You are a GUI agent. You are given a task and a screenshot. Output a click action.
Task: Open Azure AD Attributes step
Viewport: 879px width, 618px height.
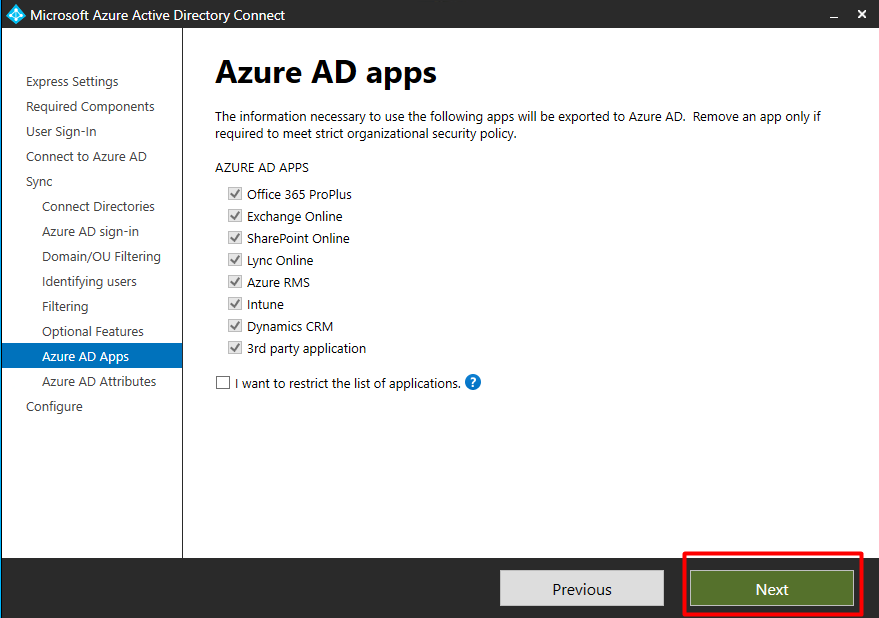click(99, 381)
